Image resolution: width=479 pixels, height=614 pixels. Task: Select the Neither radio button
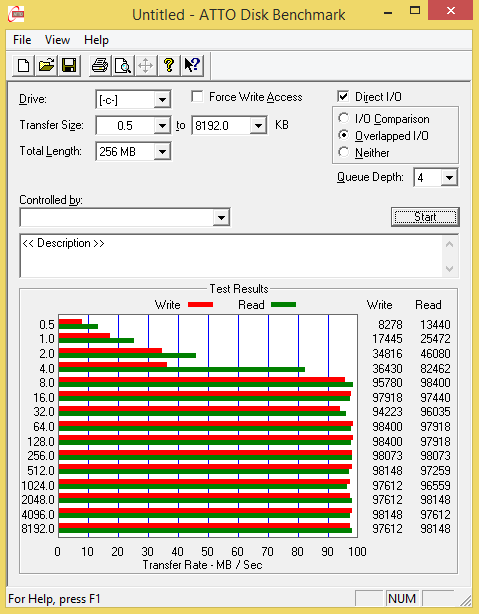tap(343, 152)
